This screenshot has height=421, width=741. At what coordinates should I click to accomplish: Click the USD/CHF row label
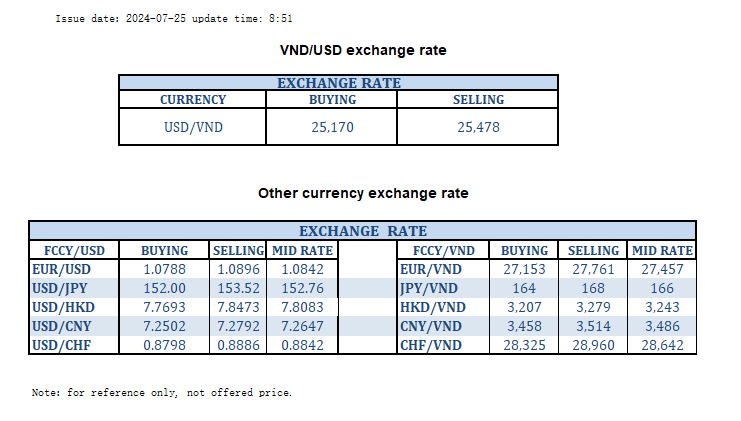pyautogui.click(x=60, y=345)
